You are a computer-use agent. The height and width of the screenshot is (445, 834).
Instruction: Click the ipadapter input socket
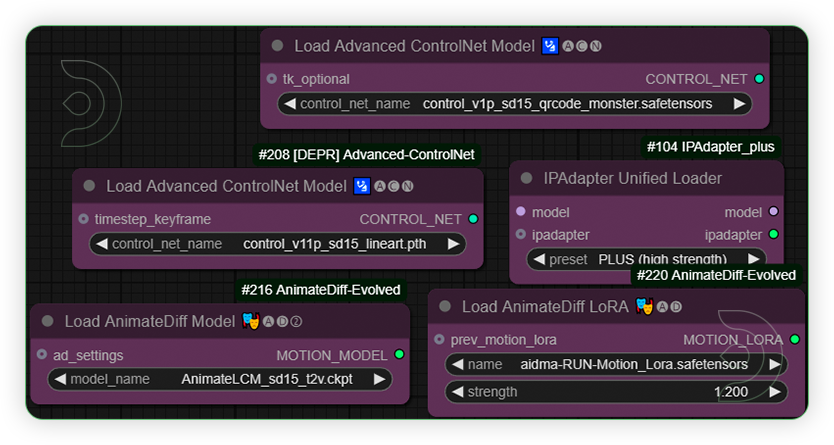click(x=521, y=234)
